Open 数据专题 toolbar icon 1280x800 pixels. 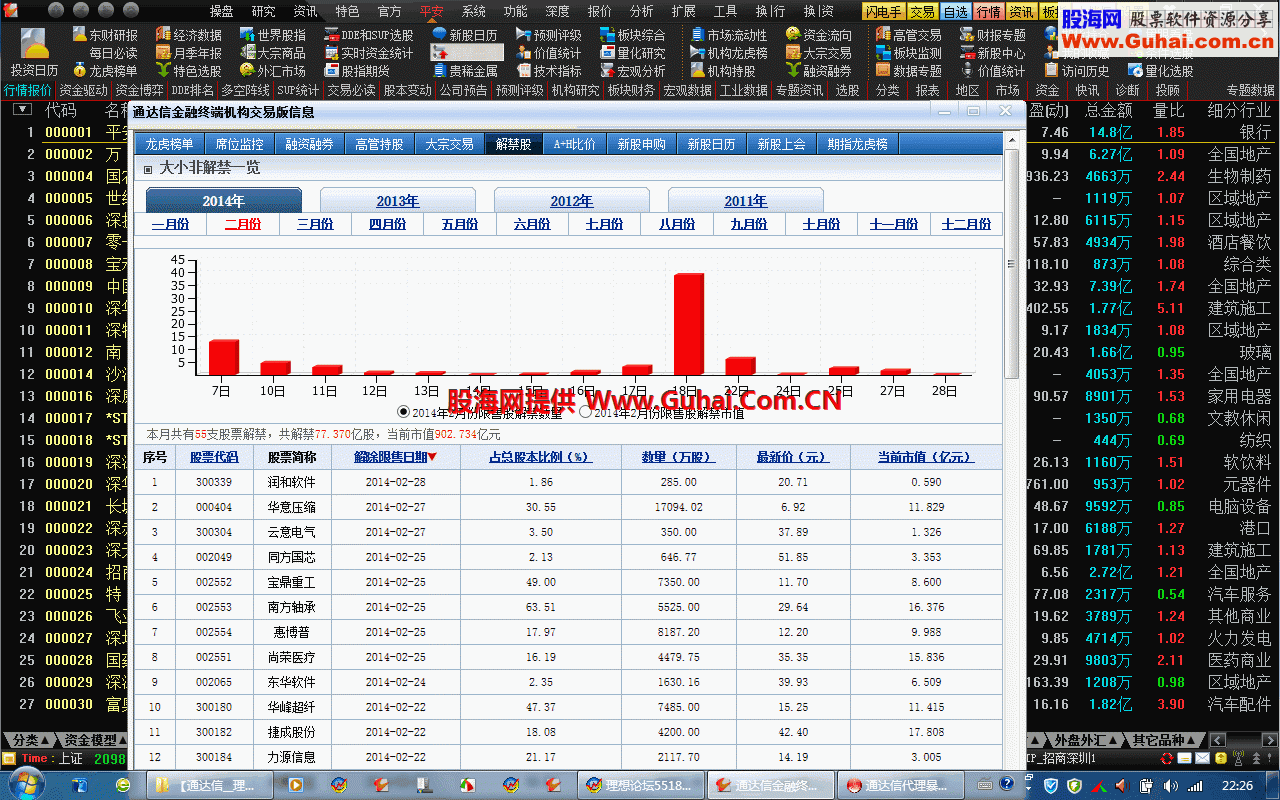[x=909, y=71]
